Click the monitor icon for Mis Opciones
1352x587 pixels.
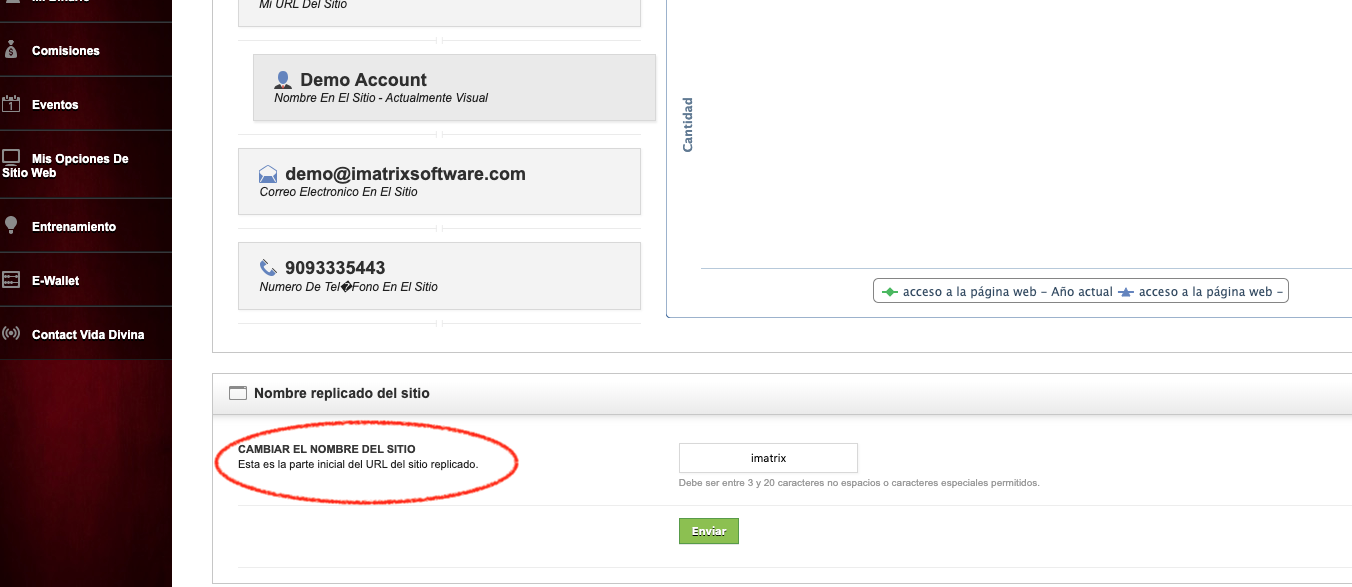pyautogui.click(x=11, y=158)
